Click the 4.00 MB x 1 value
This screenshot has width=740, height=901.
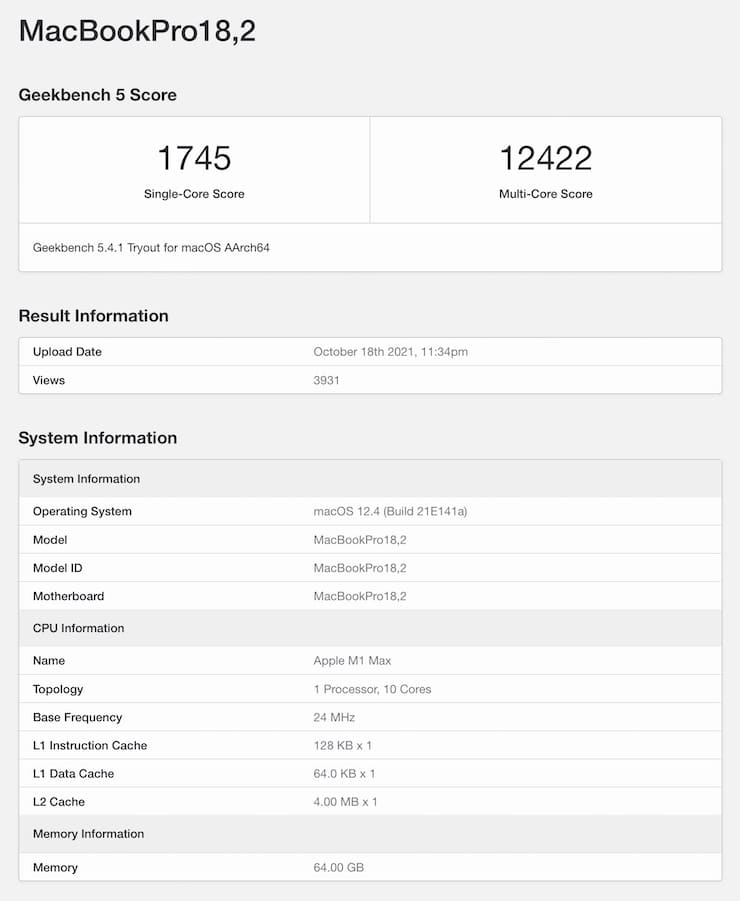345,802
